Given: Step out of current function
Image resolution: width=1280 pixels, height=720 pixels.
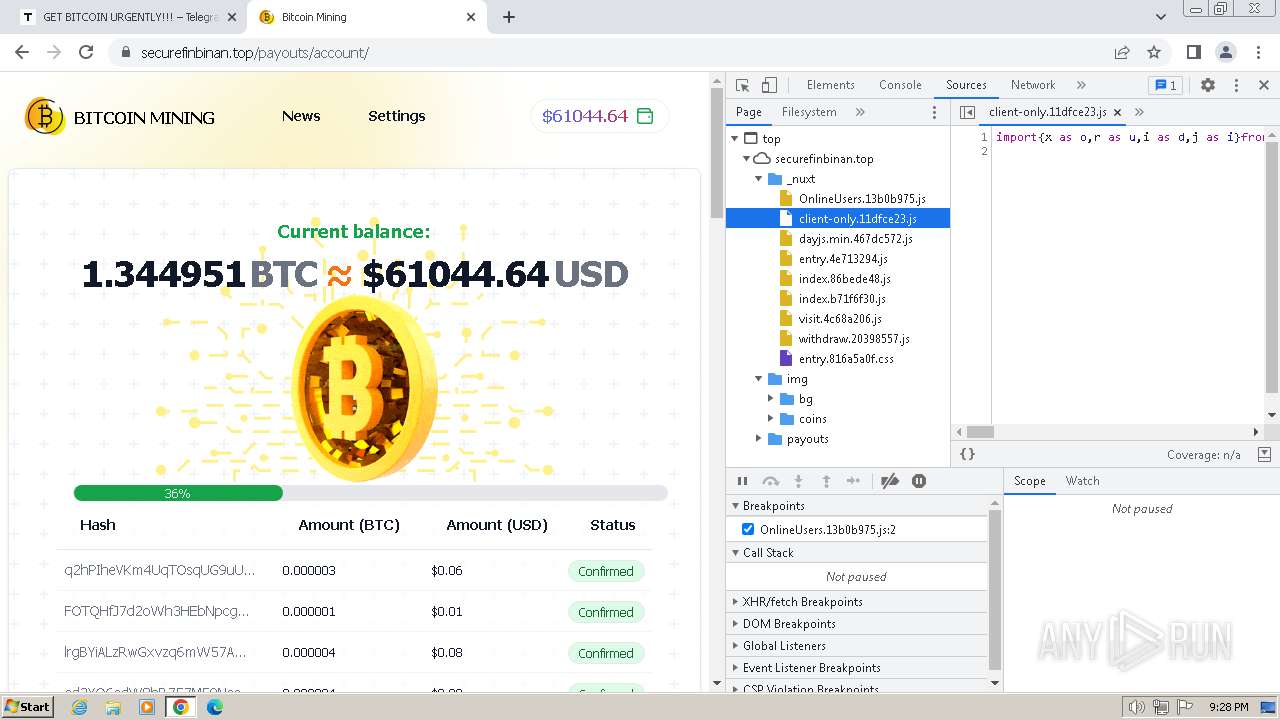Looking at the screenshot, I should coord(826,481).
